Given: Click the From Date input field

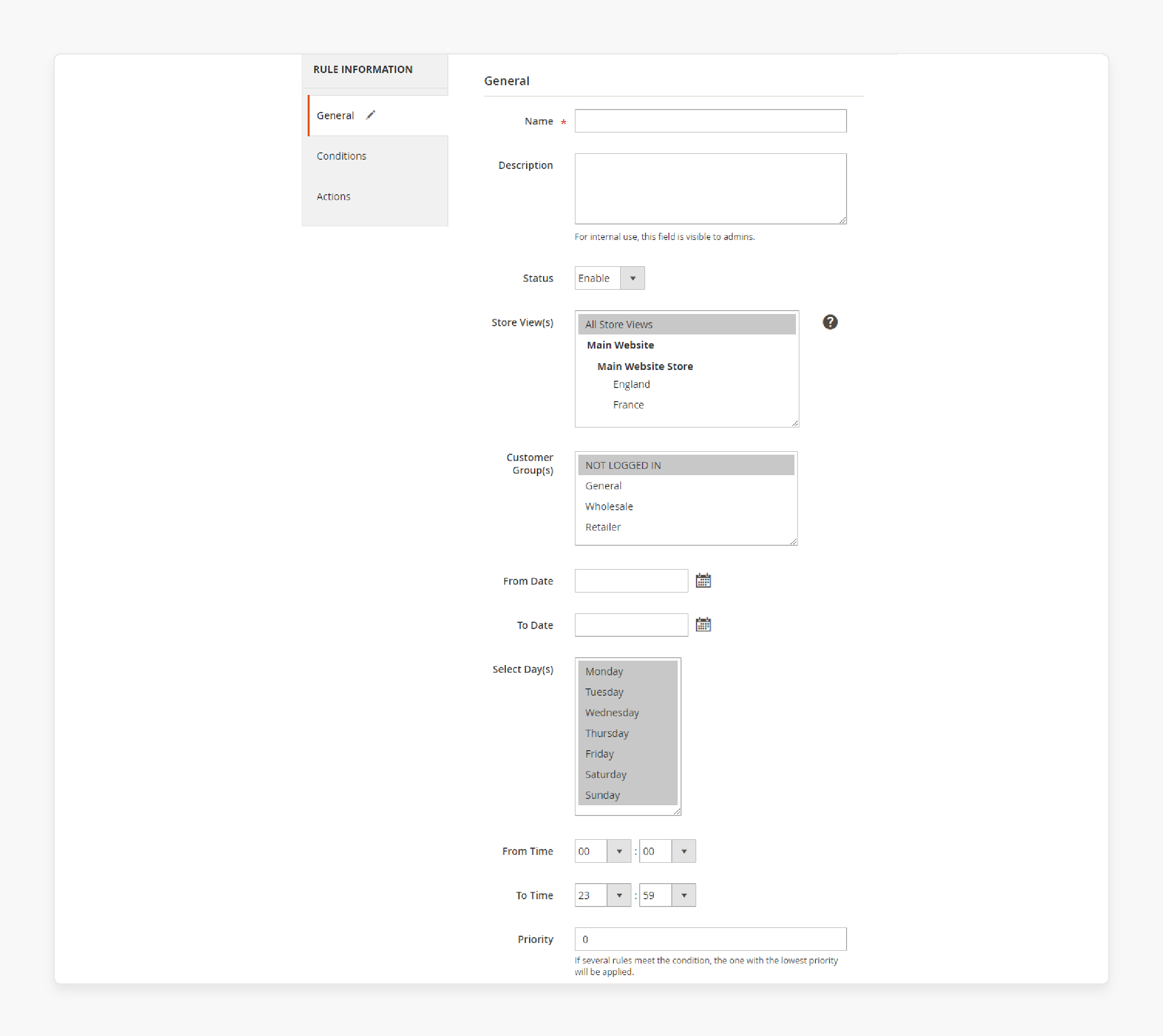Looking at the screenshot, I should click(631, 581).
